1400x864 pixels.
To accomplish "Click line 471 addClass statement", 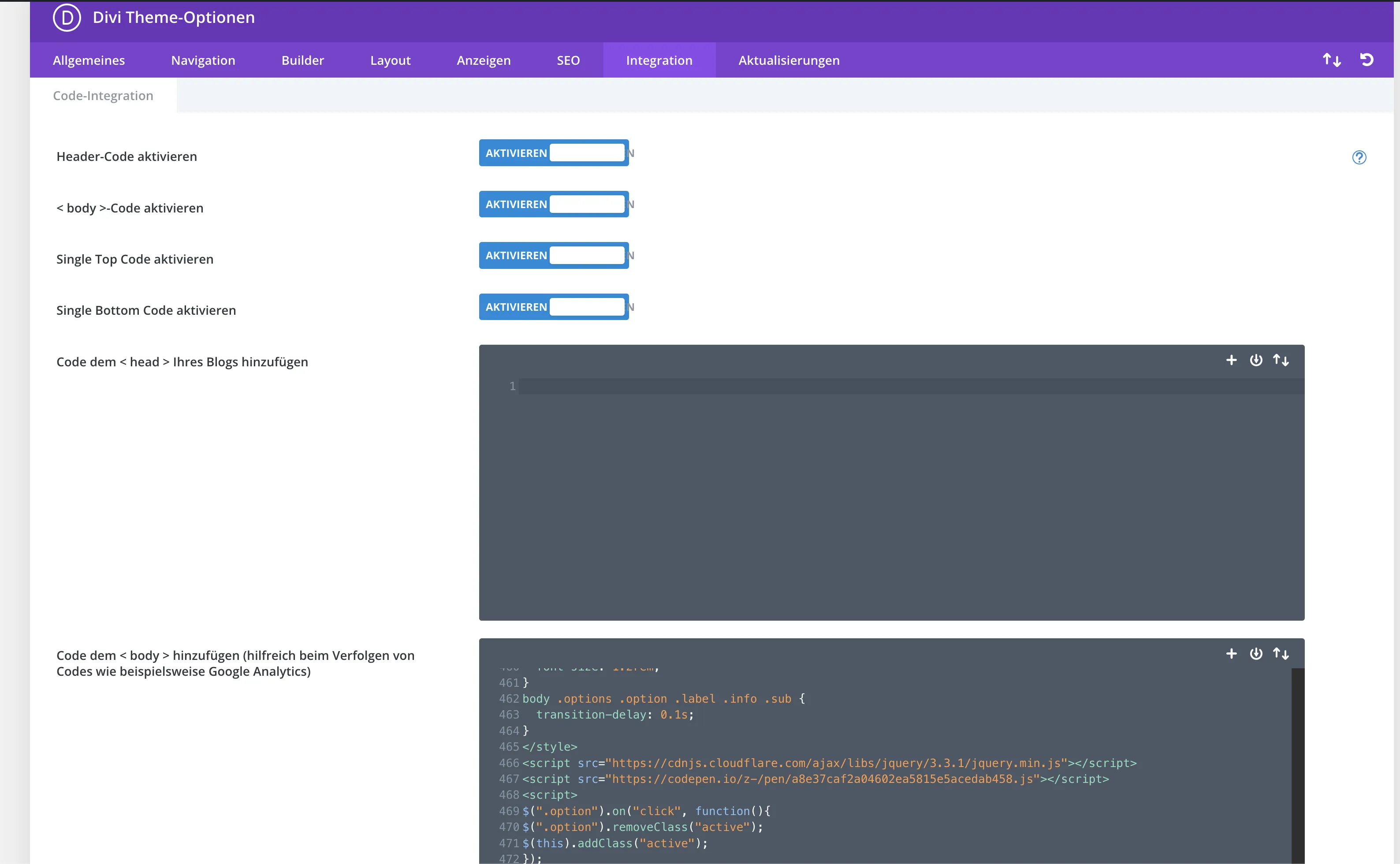I will click(615, 843).
